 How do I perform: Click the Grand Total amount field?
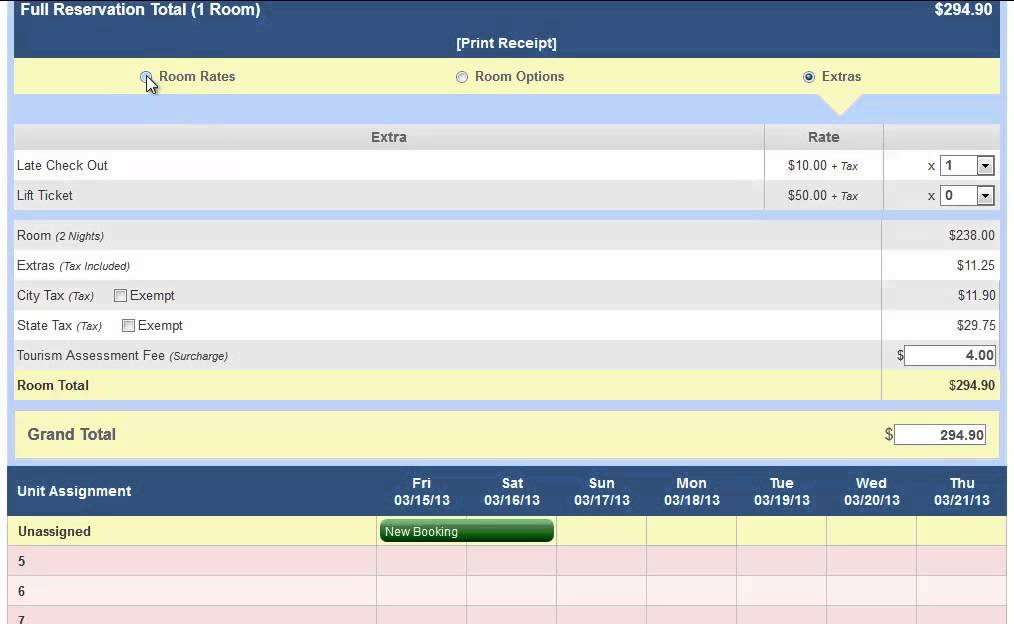940,435
